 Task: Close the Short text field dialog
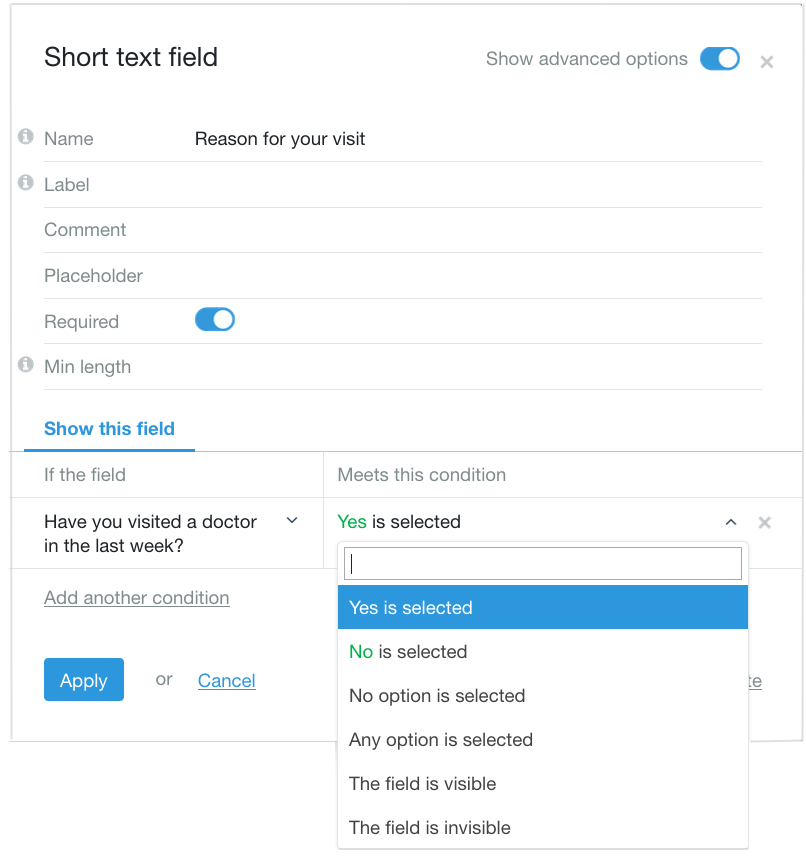(767, 62)
